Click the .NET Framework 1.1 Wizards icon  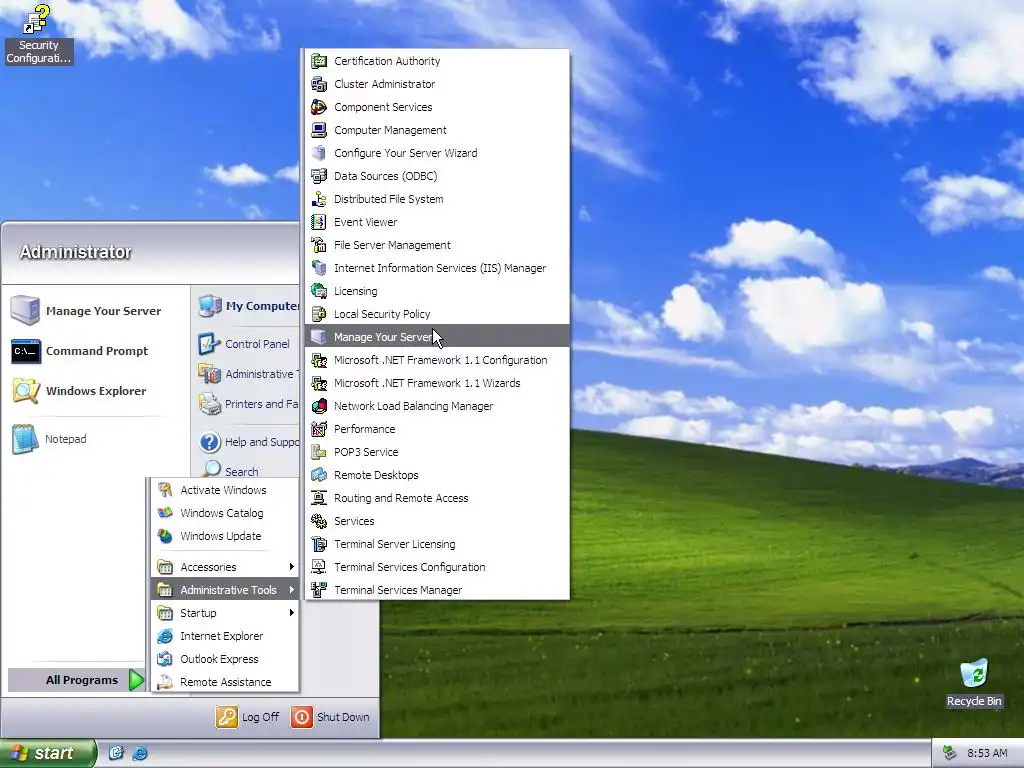[x=319, y=383]
